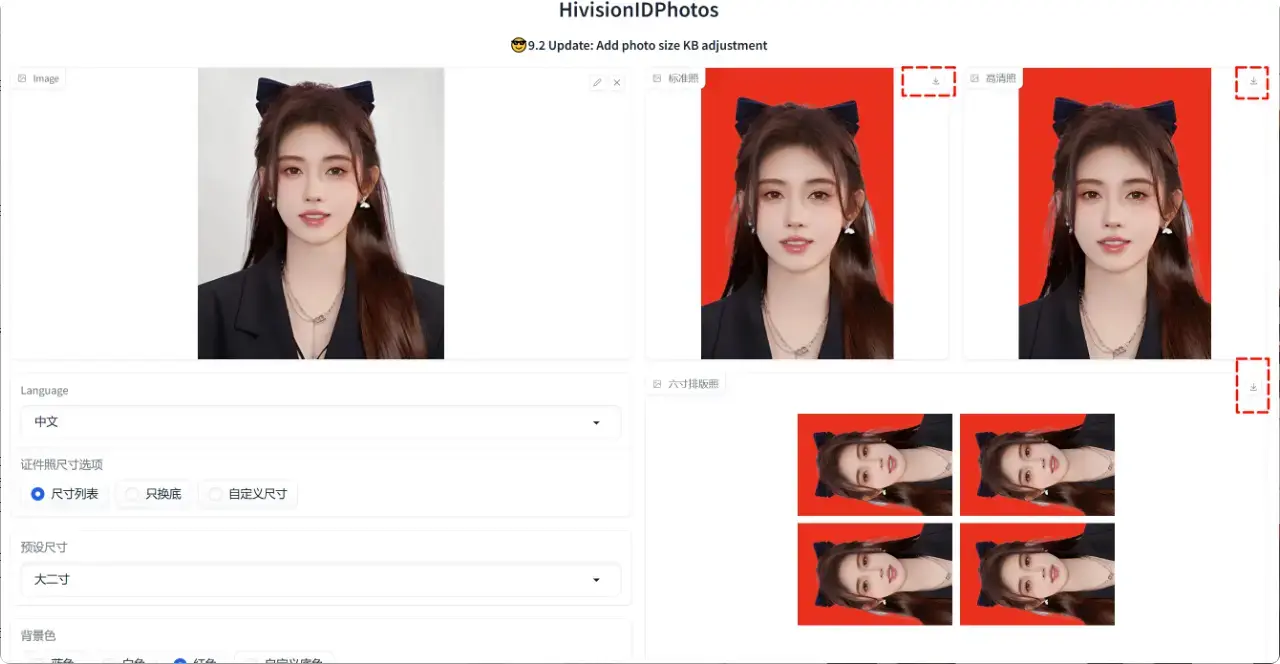Click the HivisionIDPhotos page title
Viewport: 1280px width, 664px height.
pyautogui.click(x=638, y=11)
